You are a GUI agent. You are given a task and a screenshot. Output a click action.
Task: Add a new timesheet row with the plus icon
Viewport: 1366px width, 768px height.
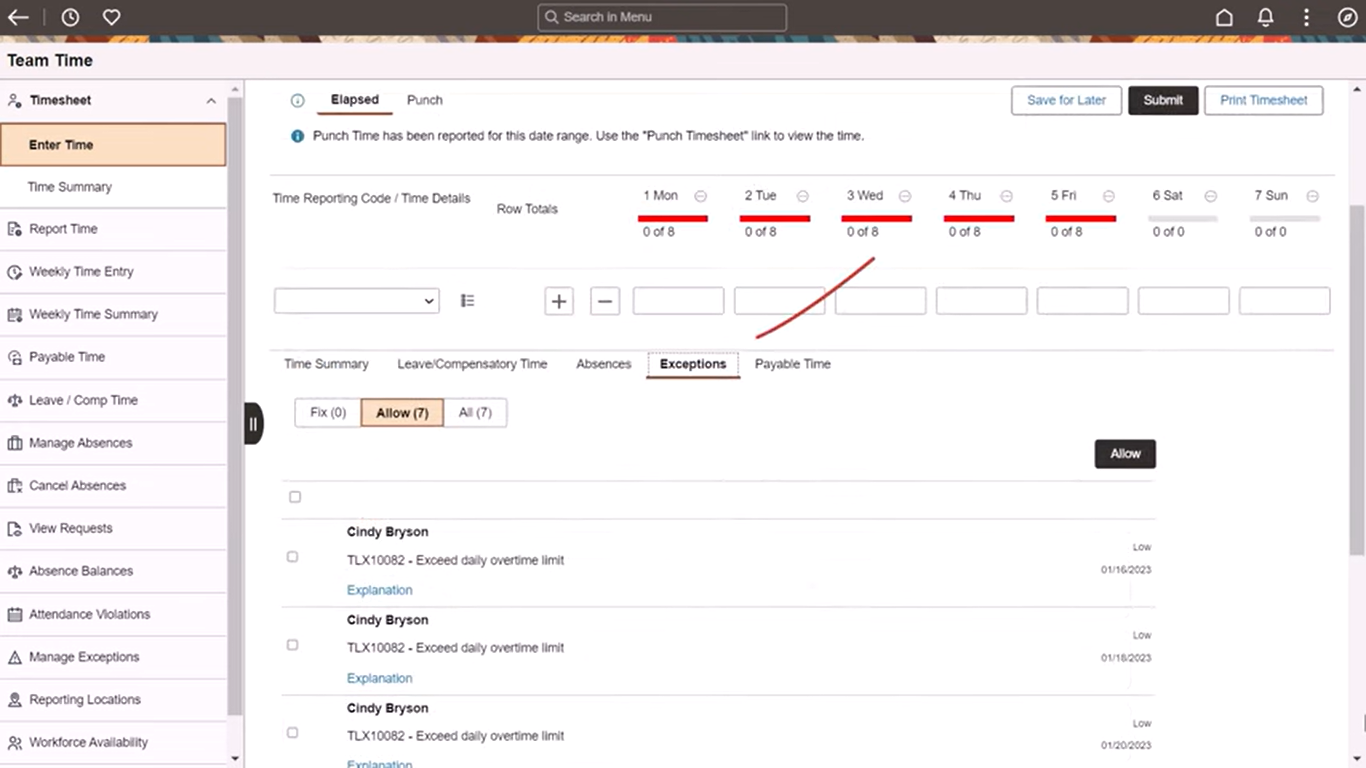558,300
